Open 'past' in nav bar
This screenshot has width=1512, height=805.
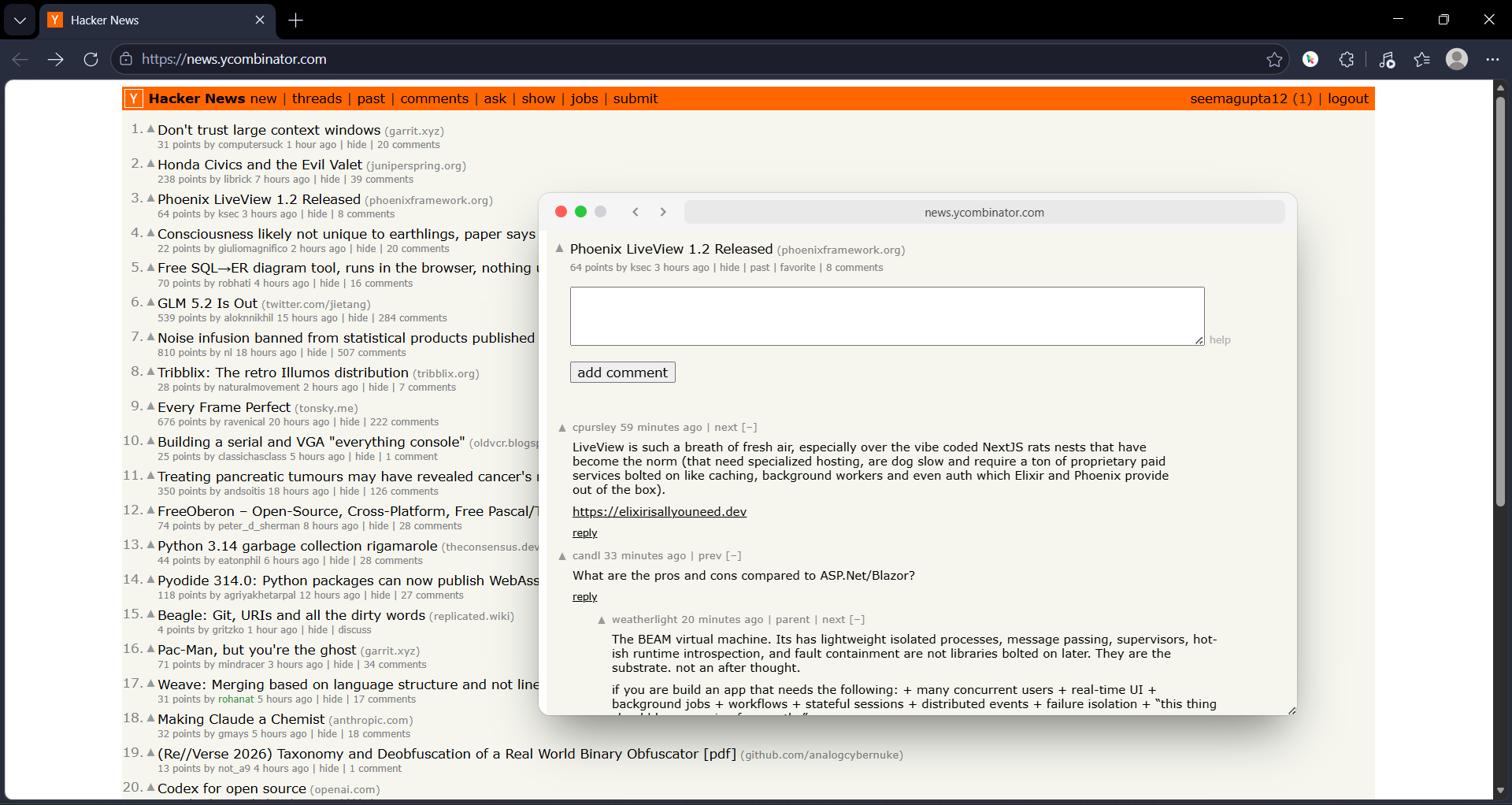[371, 98]
